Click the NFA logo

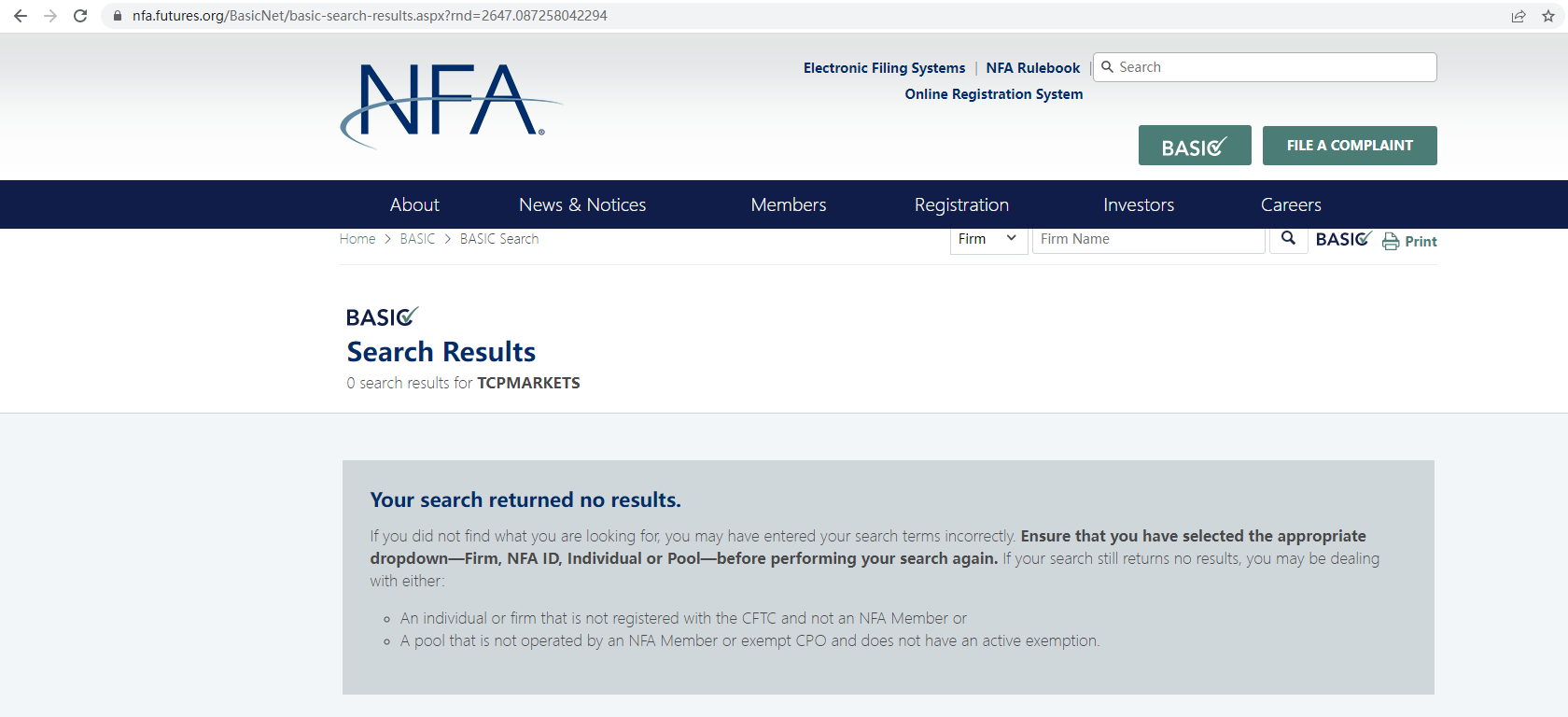(x=450, y=105)
